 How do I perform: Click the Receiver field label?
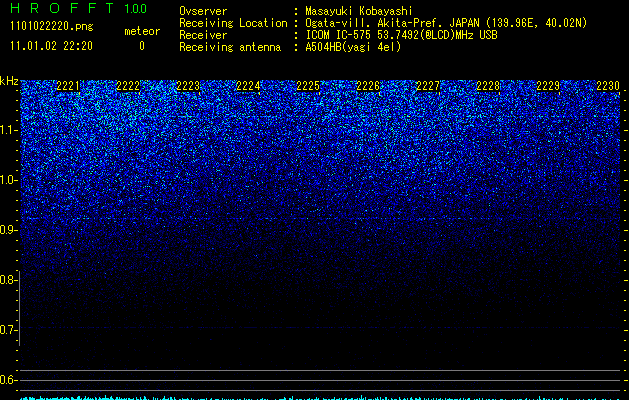(x=203, y=35)
